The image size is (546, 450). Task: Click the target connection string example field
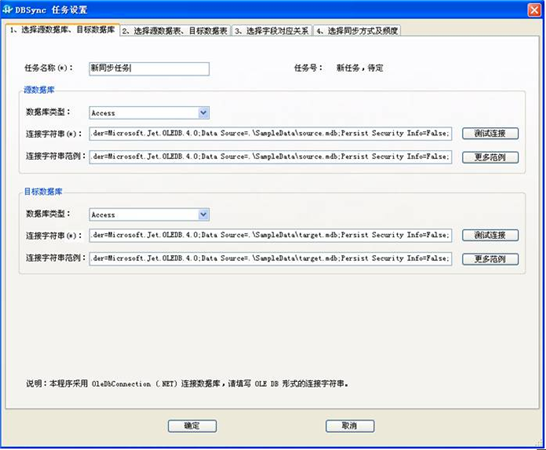(x=271, y=258)
